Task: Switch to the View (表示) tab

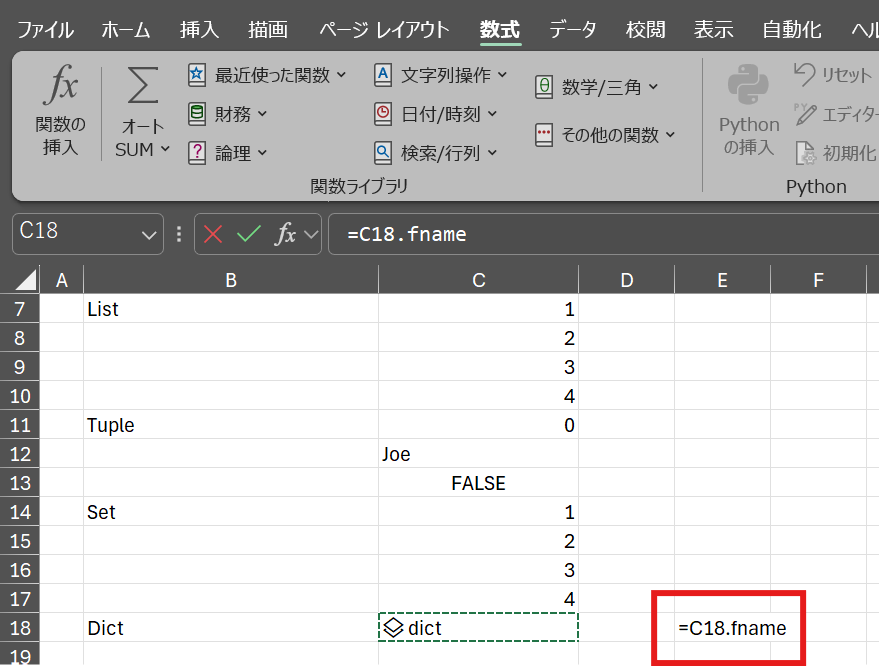Action: pyautogui.click(x=714, y=30)
